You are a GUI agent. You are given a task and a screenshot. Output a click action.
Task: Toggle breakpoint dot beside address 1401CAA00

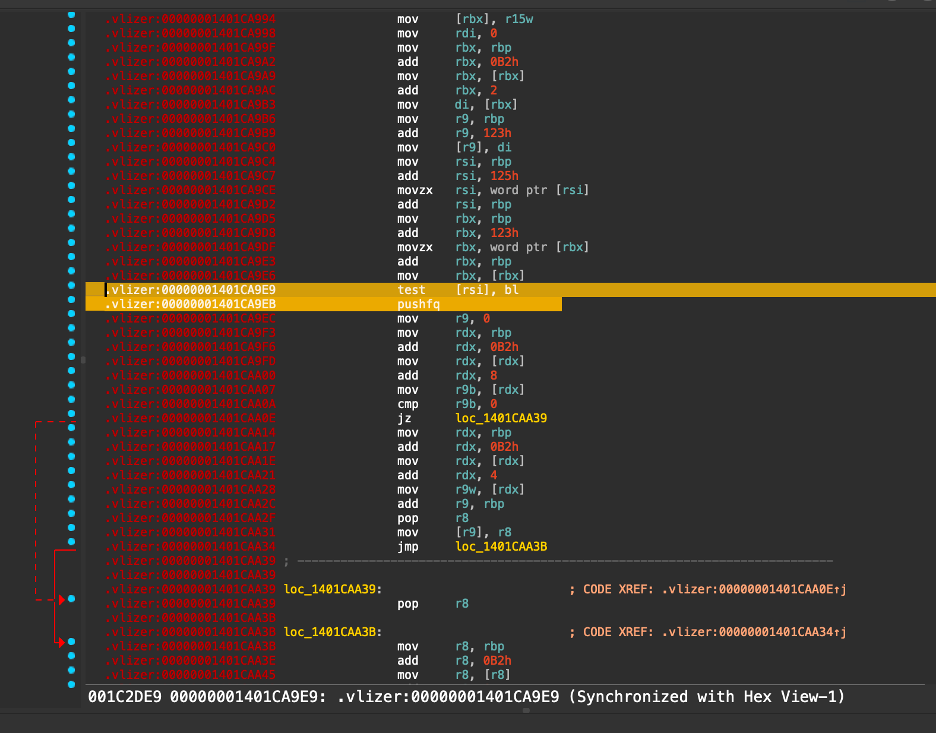pyautogui.click(x=72, y=371)
